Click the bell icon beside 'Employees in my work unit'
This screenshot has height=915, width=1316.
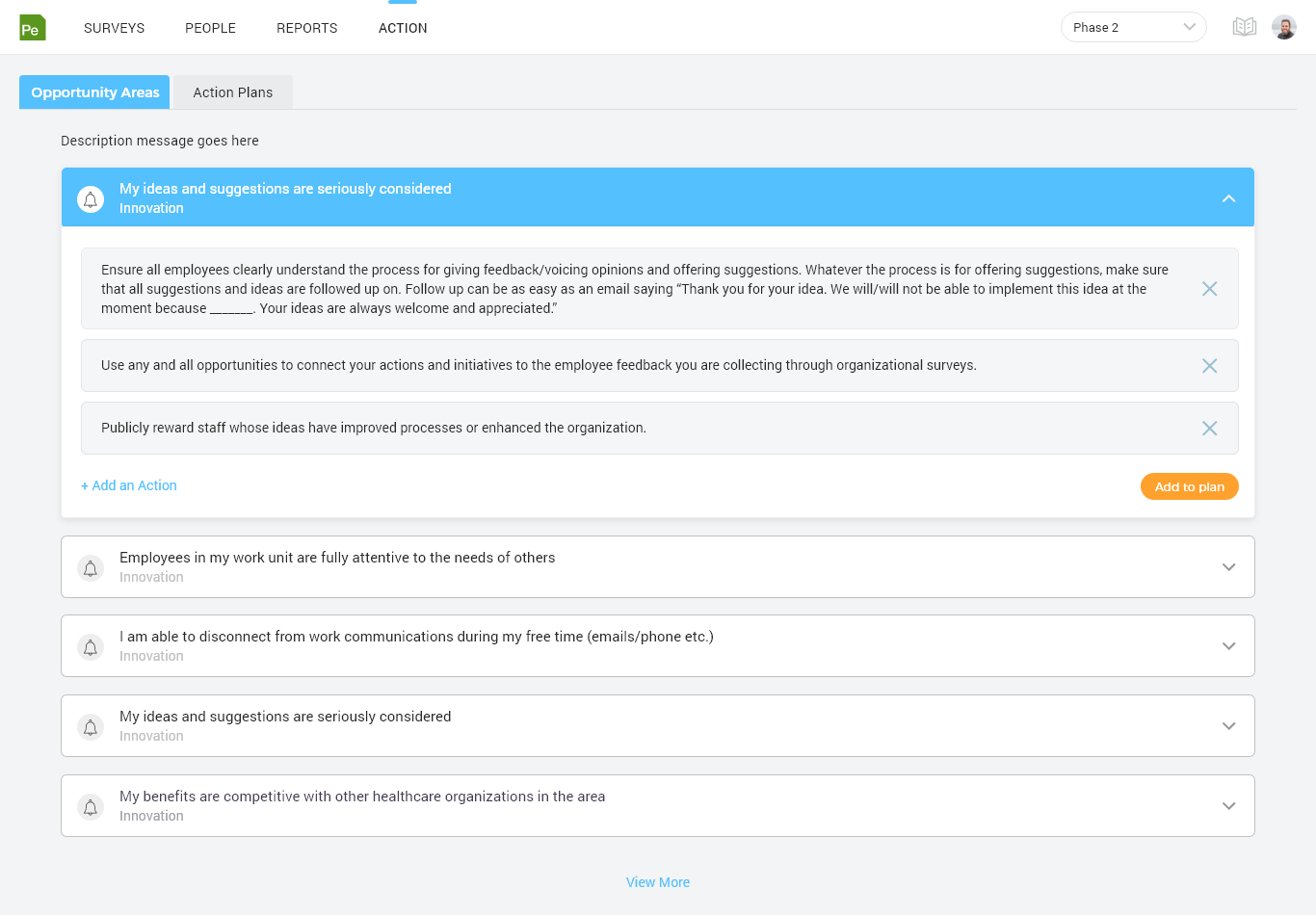(91, 567)
